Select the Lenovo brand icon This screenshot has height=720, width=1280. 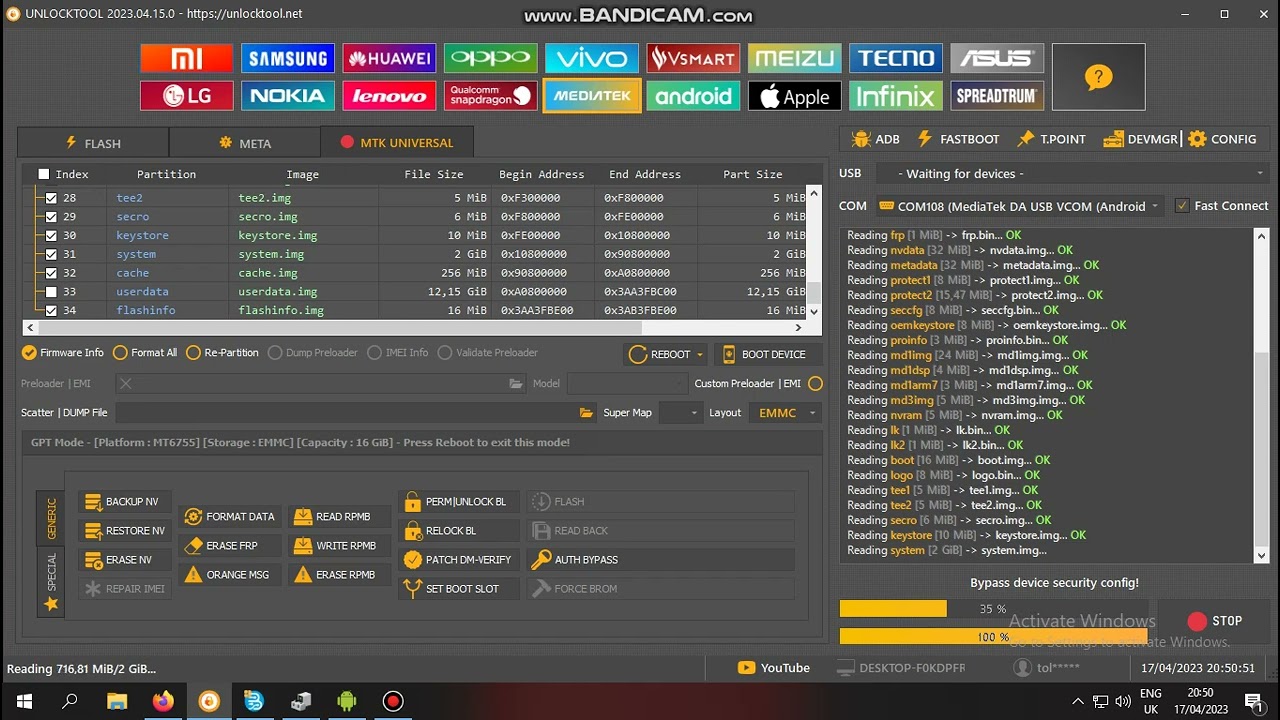point(389,96)
